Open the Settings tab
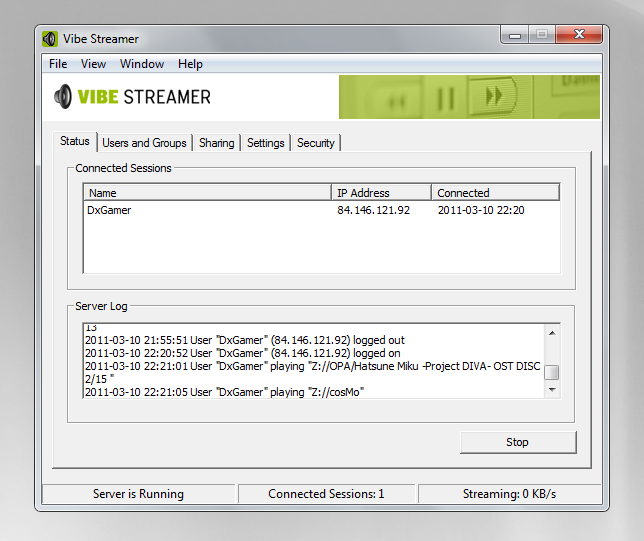The image size is (644, 541). pyautogui.click(x=266, y=143)
